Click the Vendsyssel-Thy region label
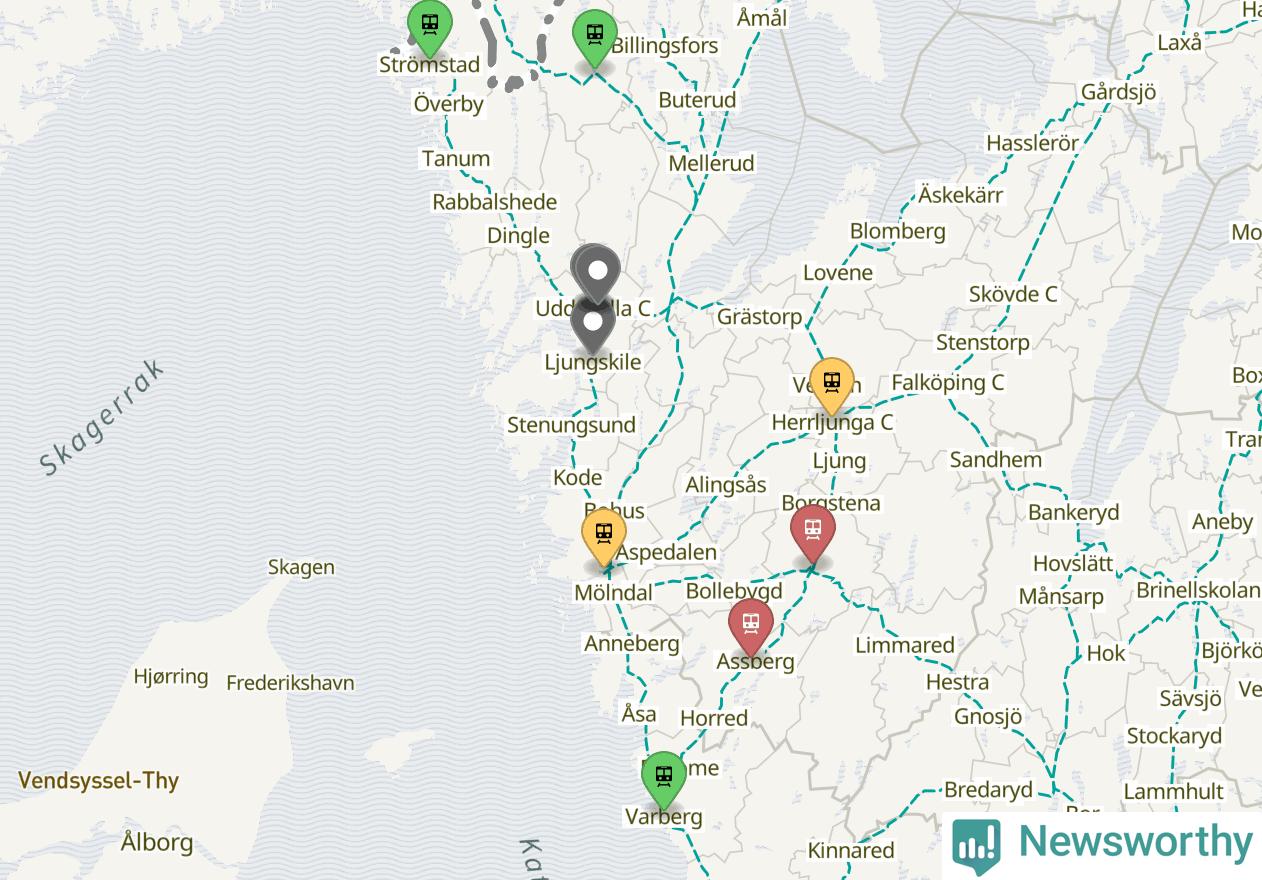This screenshot has height=880, width=1262. [98, 781]
